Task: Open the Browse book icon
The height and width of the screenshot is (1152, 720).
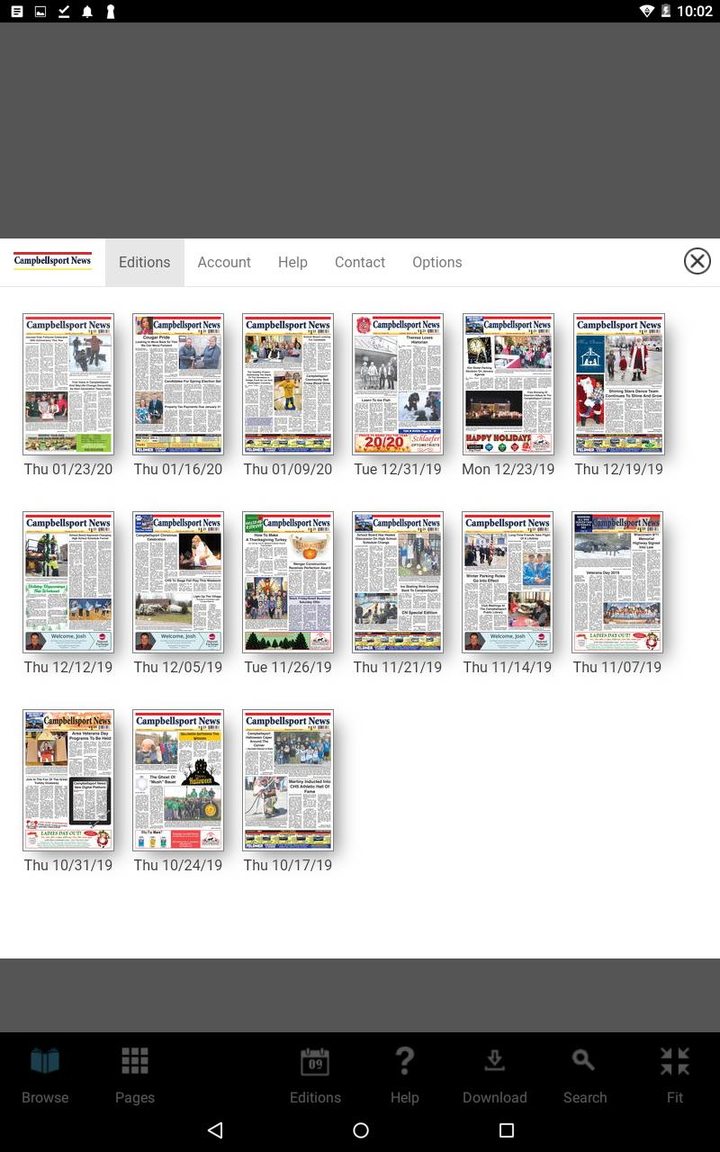Action: tap(45, 1062)
